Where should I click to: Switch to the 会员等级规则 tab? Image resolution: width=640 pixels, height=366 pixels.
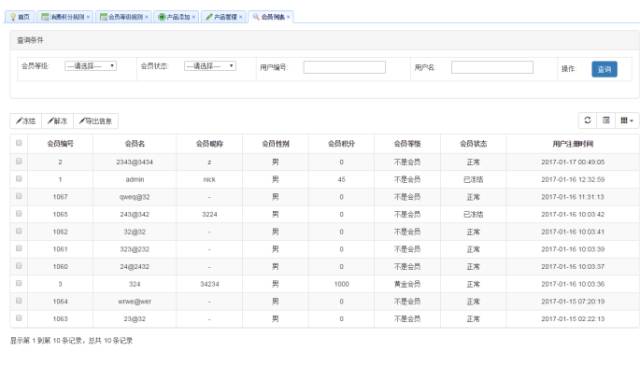124,17
